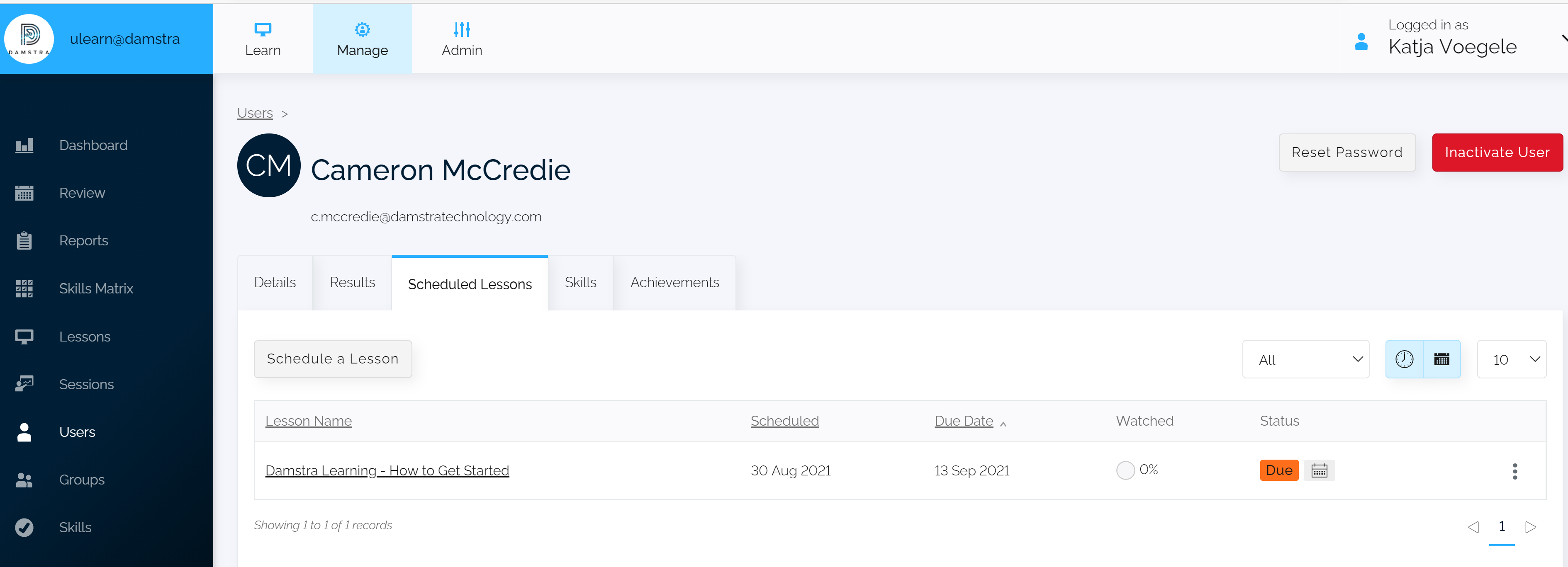Click the reschedule calendar icon beside Due status
Viewport: 1568px width, 567px height.
(1320, 470)
